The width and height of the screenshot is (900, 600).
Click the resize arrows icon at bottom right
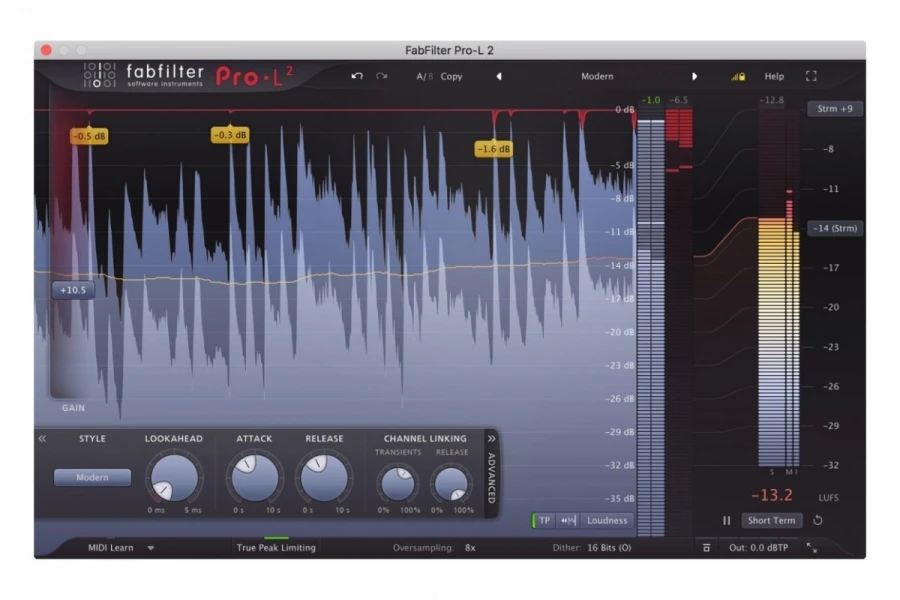click(812, 548)
